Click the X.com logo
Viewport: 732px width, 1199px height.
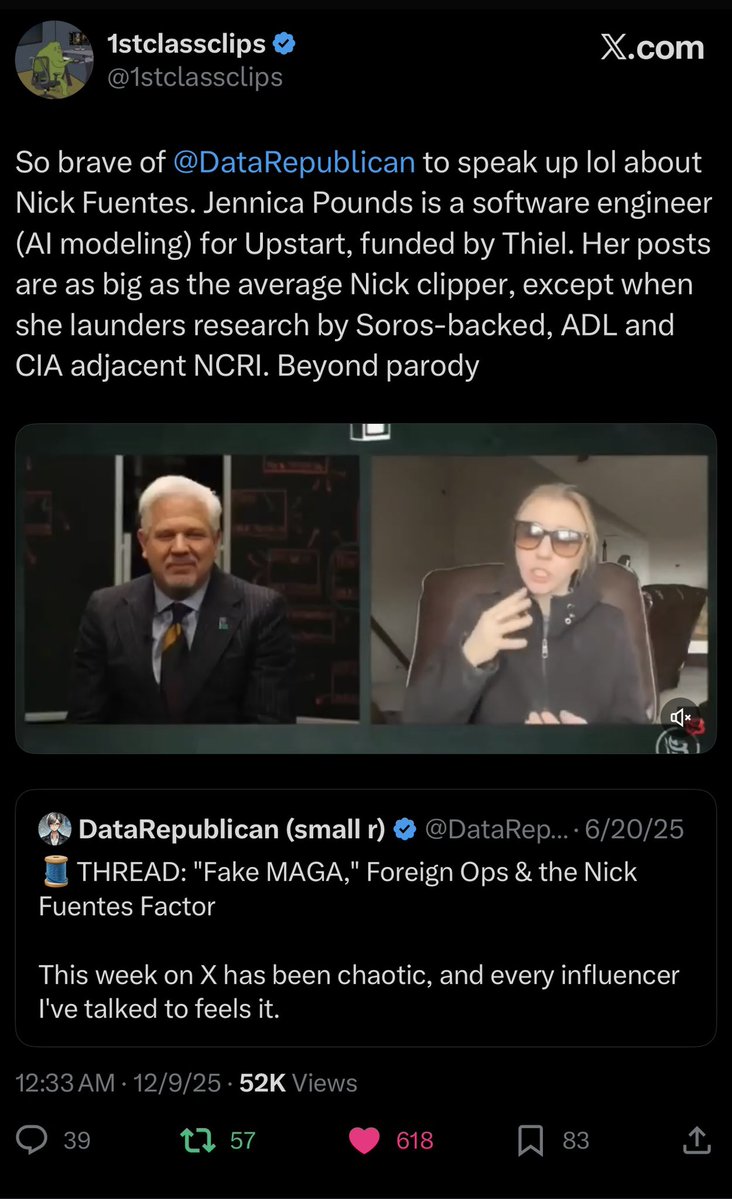coord(652,48)
